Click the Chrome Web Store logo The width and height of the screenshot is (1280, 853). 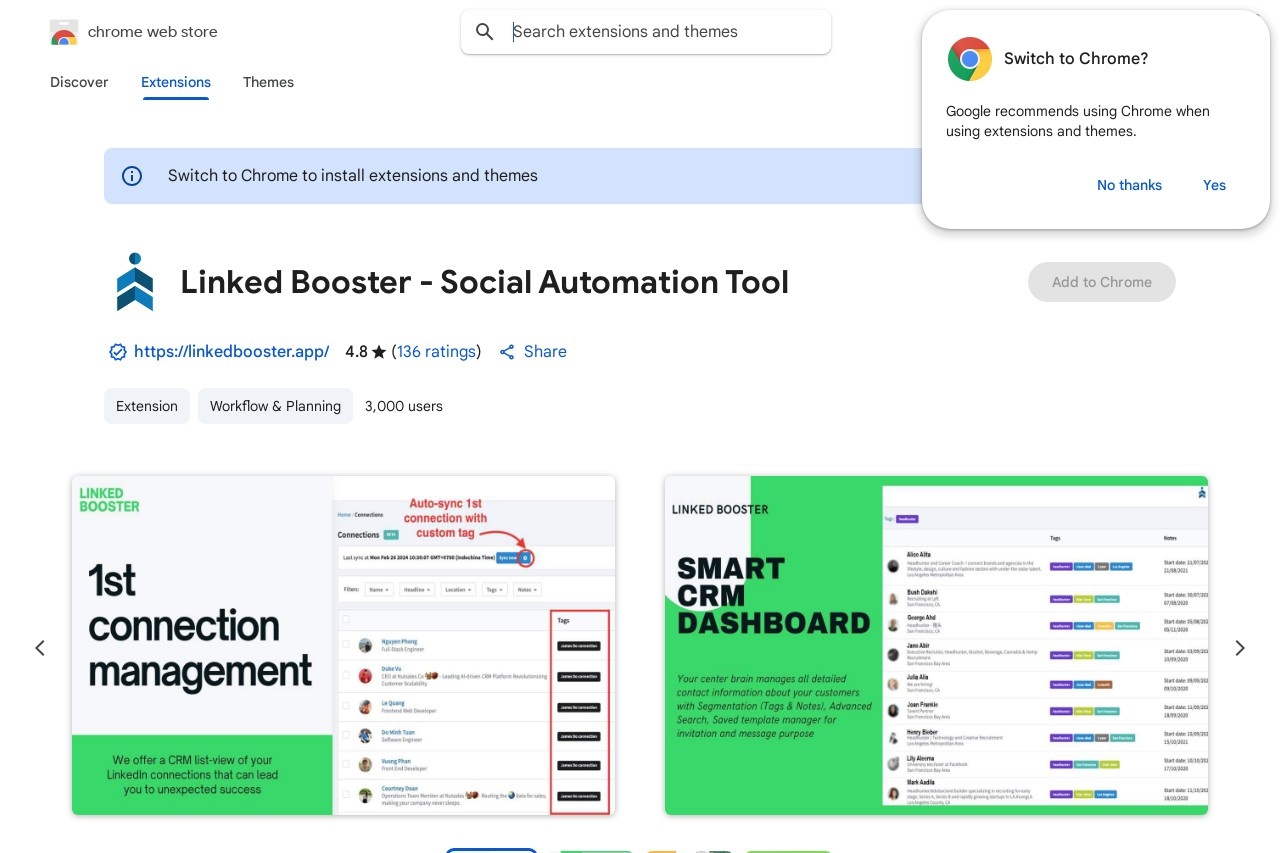(x=63, y=32)
